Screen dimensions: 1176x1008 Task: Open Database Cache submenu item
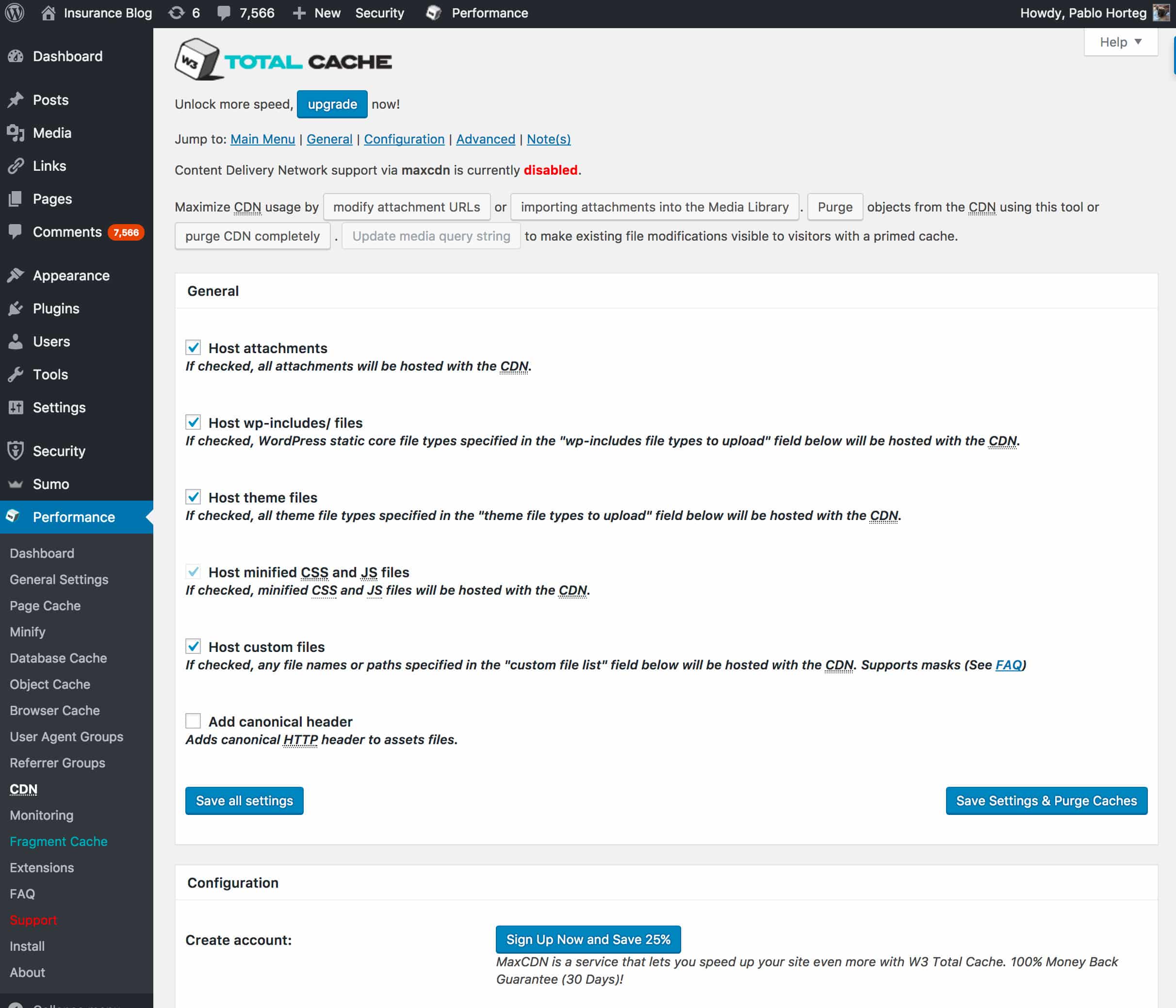click(58, 658)
